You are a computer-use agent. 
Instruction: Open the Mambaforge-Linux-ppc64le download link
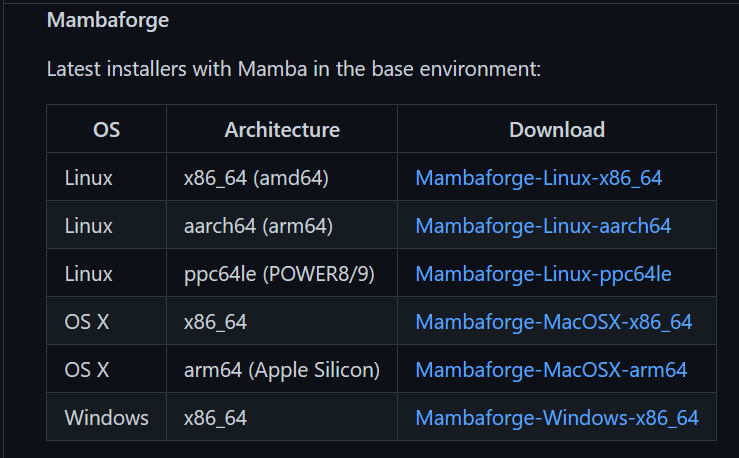click(543, 274)
